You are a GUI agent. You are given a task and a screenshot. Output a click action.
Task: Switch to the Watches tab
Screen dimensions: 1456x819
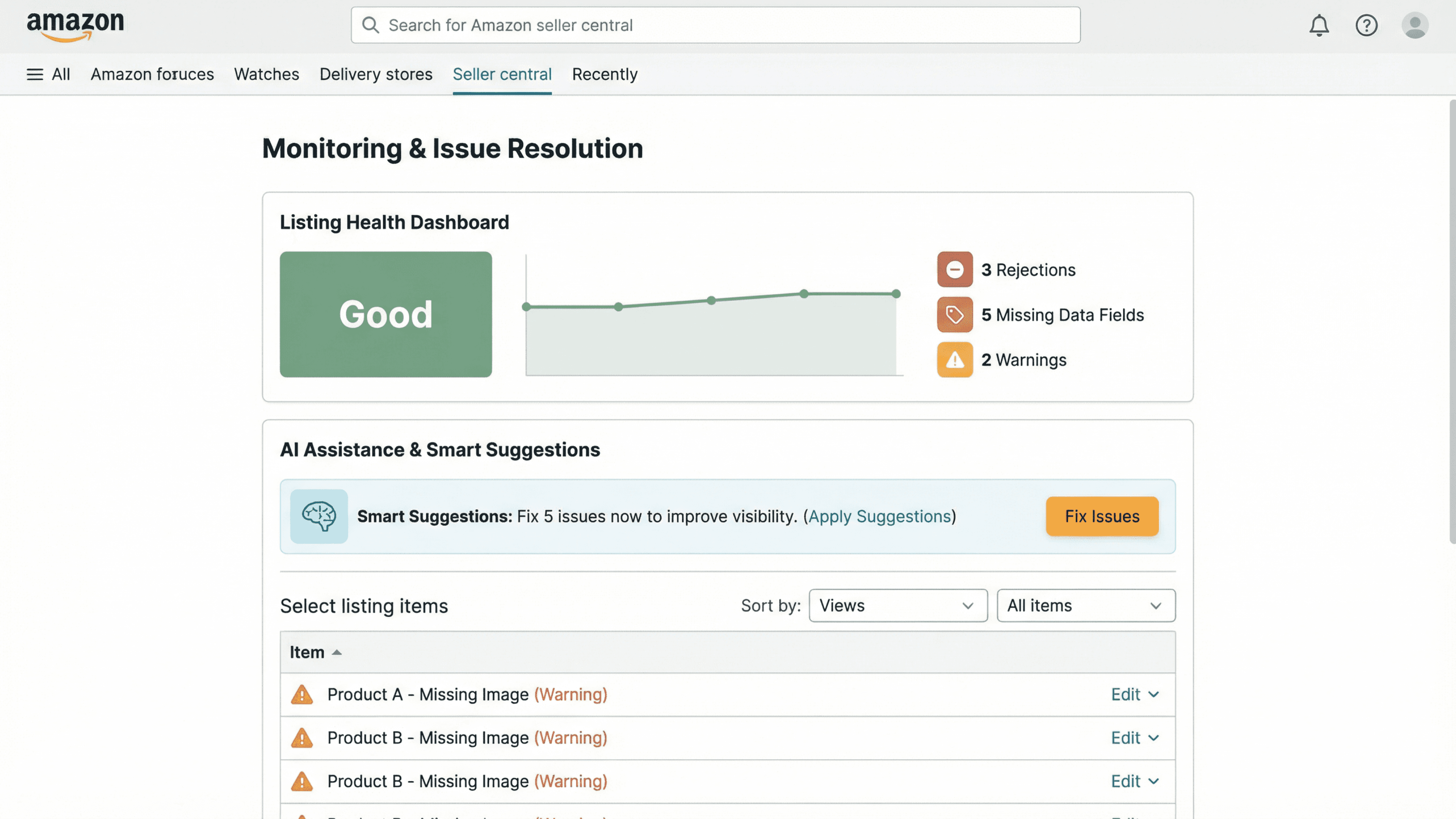pyautogui.click(x=266, y=74)
